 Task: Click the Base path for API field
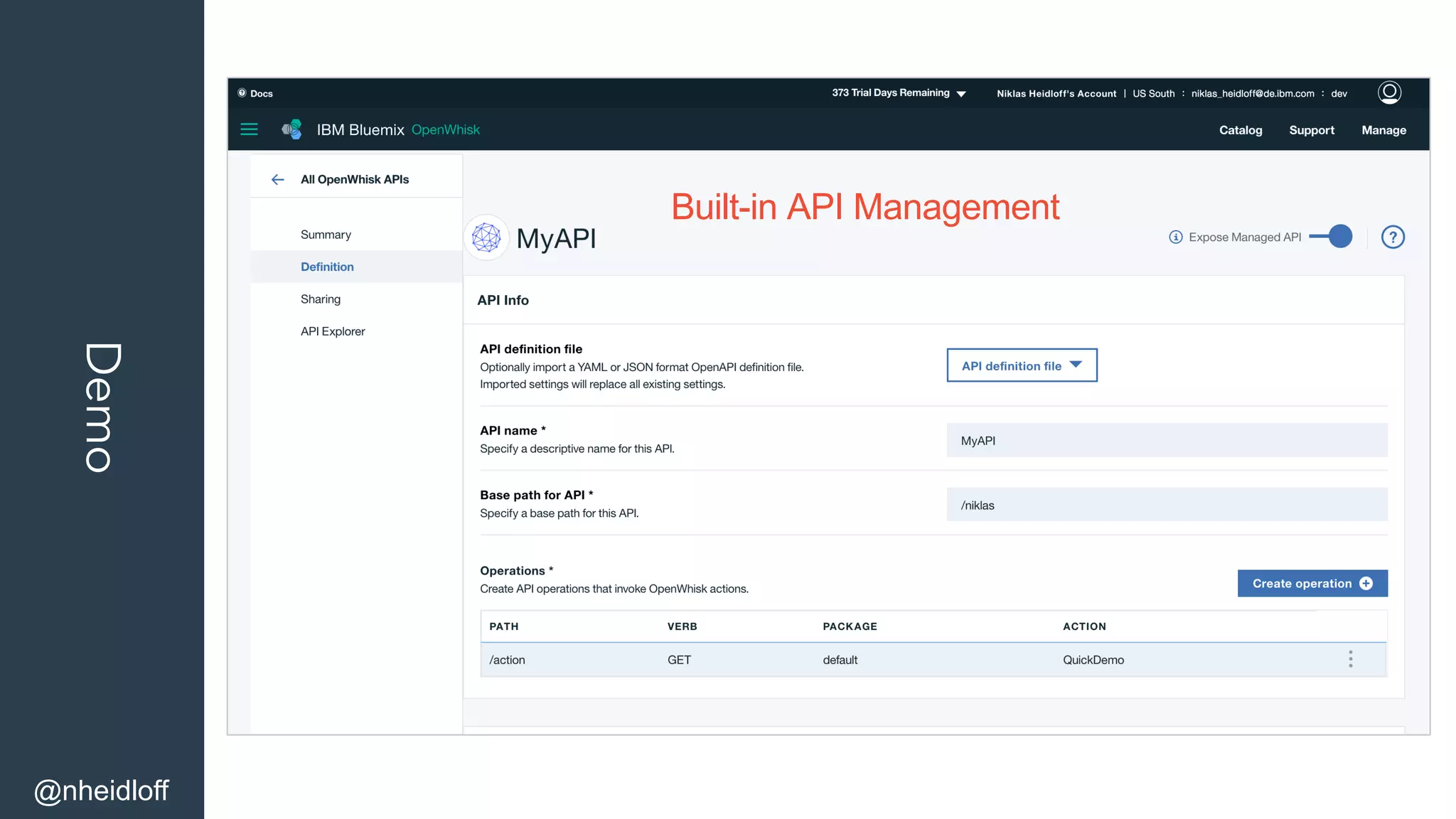coord(1167,505)
